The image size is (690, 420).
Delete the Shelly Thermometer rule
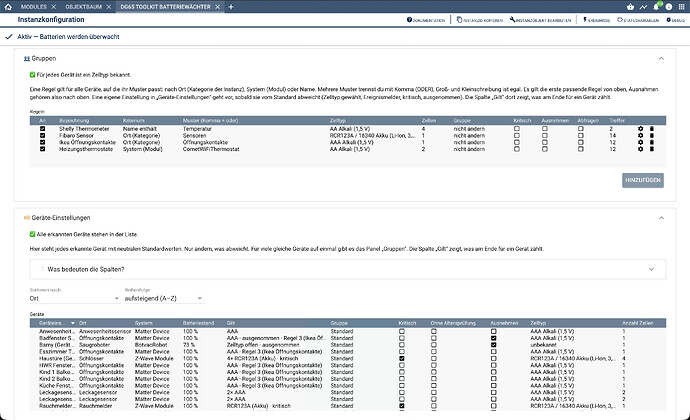tap(652, 129)
